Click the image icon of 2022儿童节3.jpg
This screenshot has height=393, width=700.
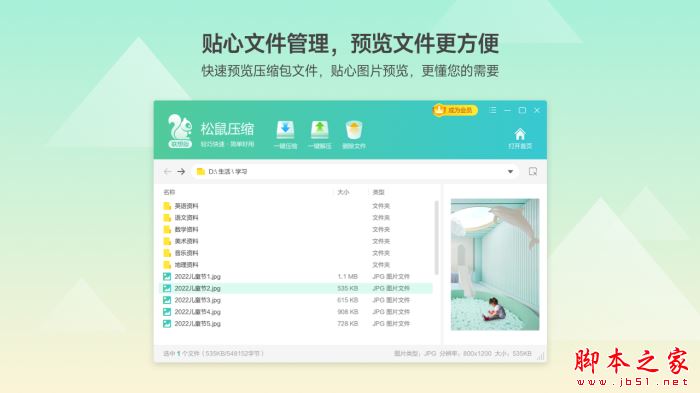(x=167, y=300)
